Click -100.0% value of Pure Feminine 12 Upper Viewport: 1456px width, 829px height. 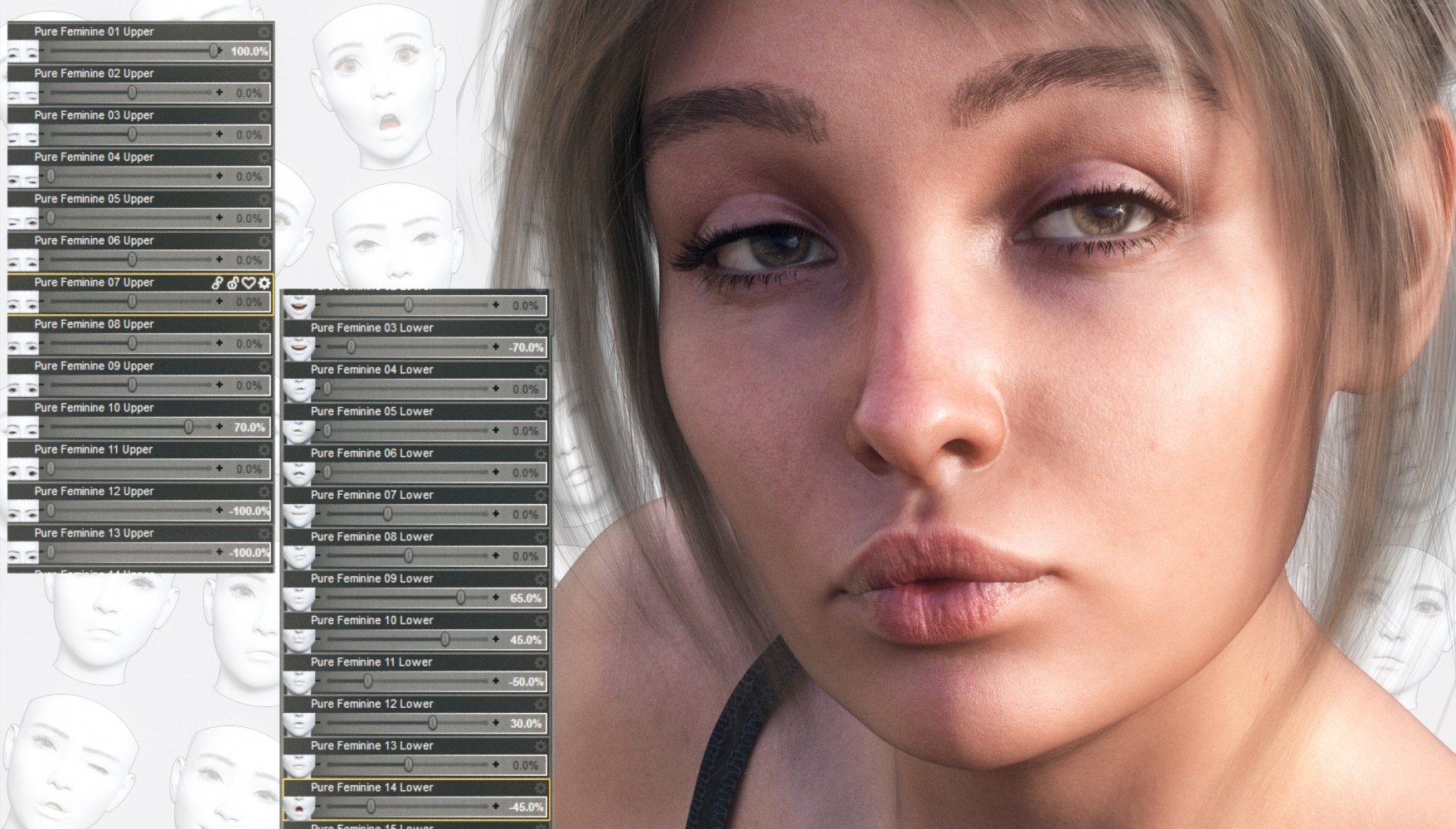point(249,511)
